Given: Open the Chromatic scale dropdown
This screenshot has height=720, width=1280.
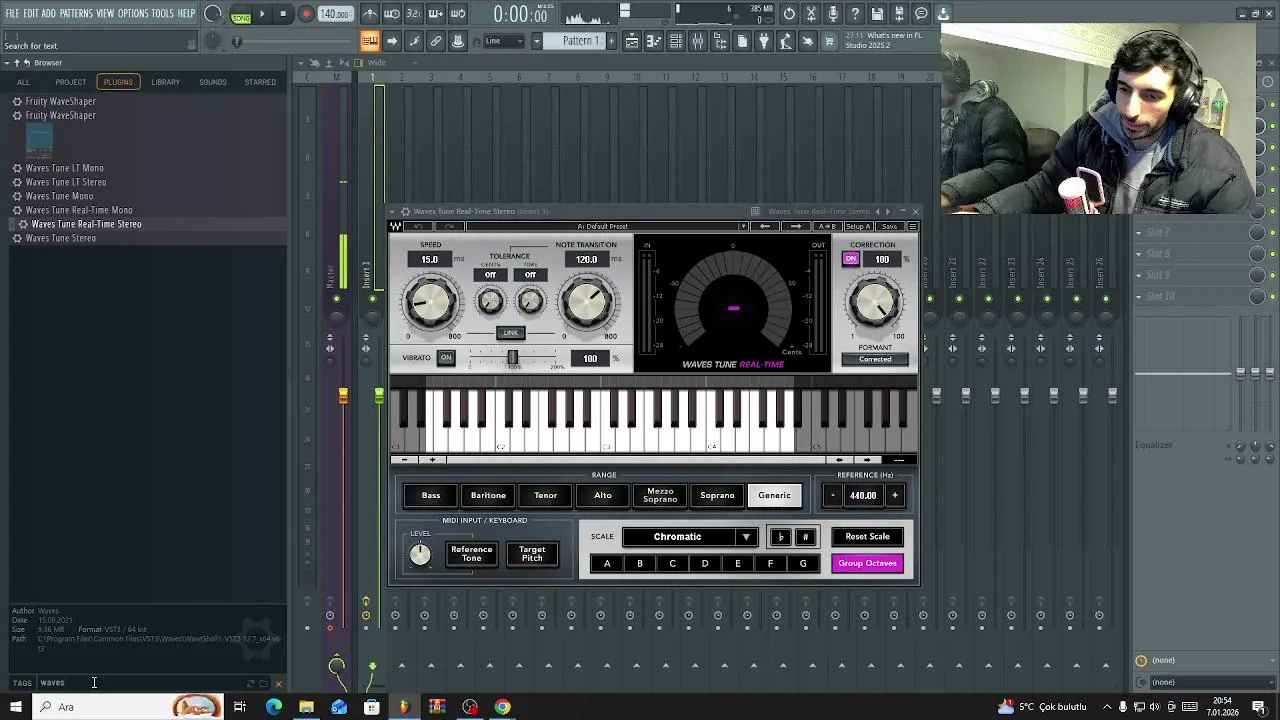Looking at the screenshot, I should (x=690, y=537).
